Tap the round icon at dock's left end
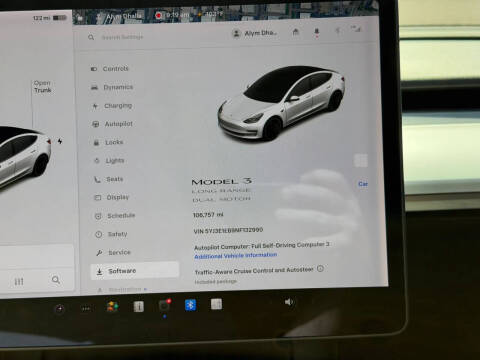This screenshot has height=360, width=480. pyautogui.click(x=60, y=309)
